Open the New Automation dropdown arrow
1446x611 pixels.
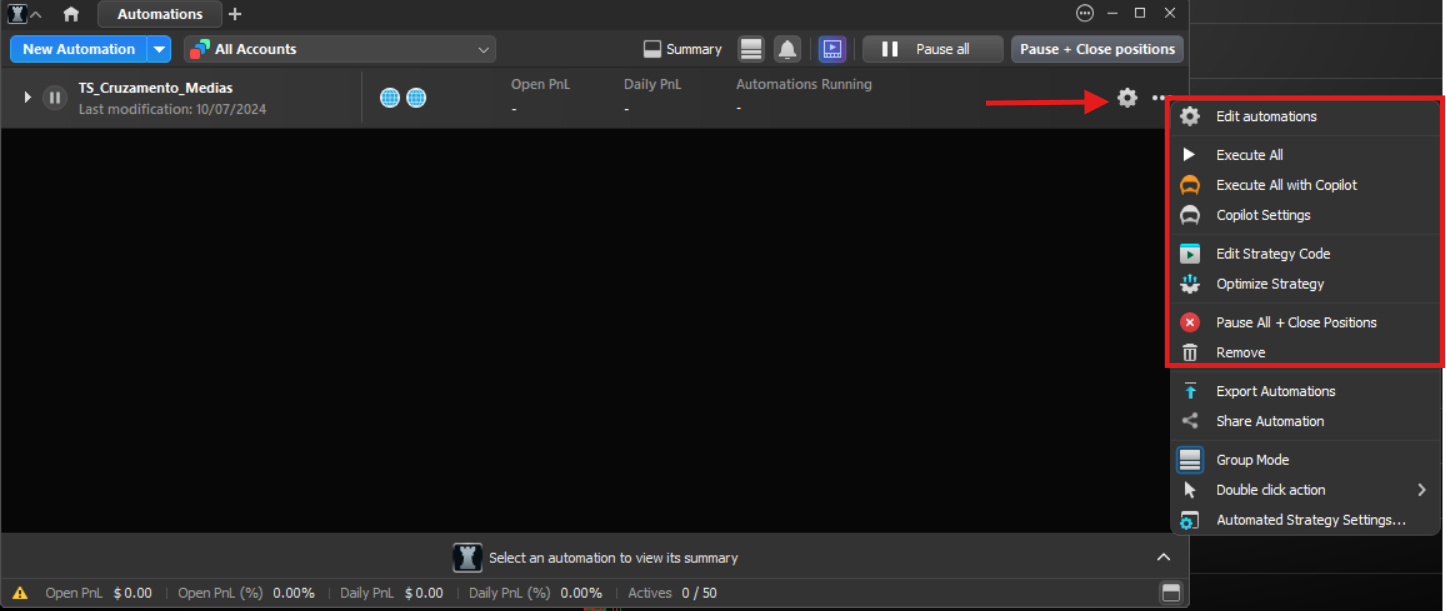click(159, 49)
